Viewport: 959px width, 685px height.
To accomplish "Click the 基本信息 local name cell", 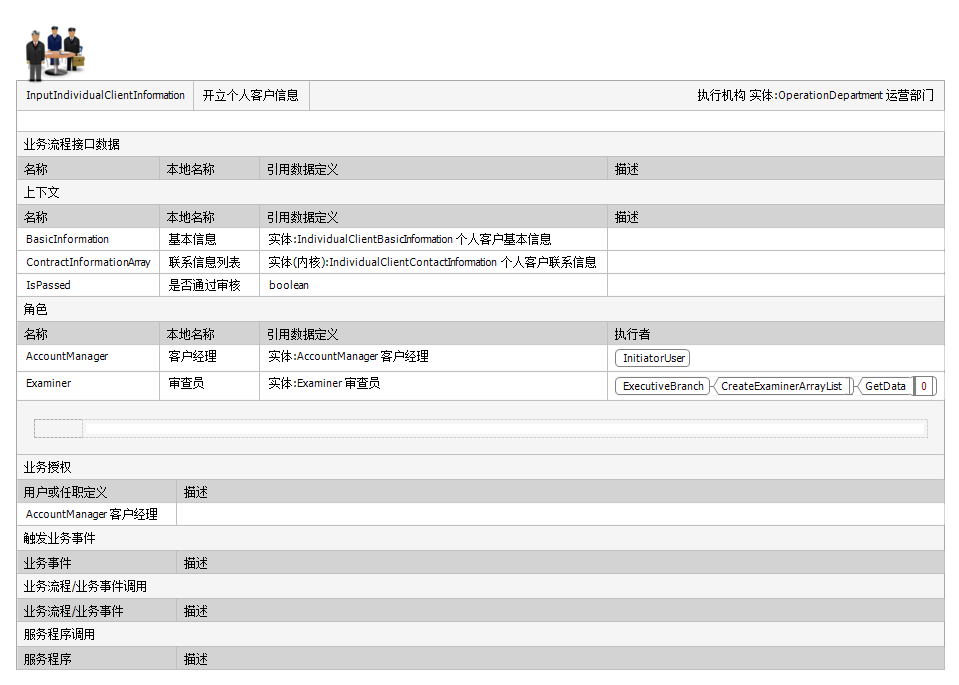I will tap(209, 239).
